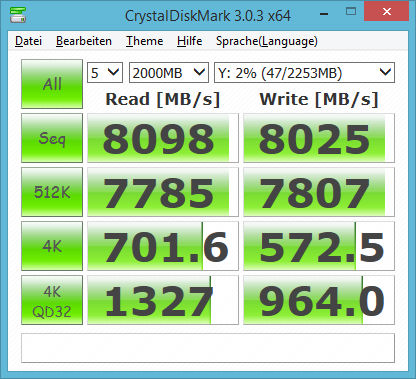This screenshot has width=416, height=379.
Task: Expand the test size dropdown showing 2000MB
Action: [169, 72]
